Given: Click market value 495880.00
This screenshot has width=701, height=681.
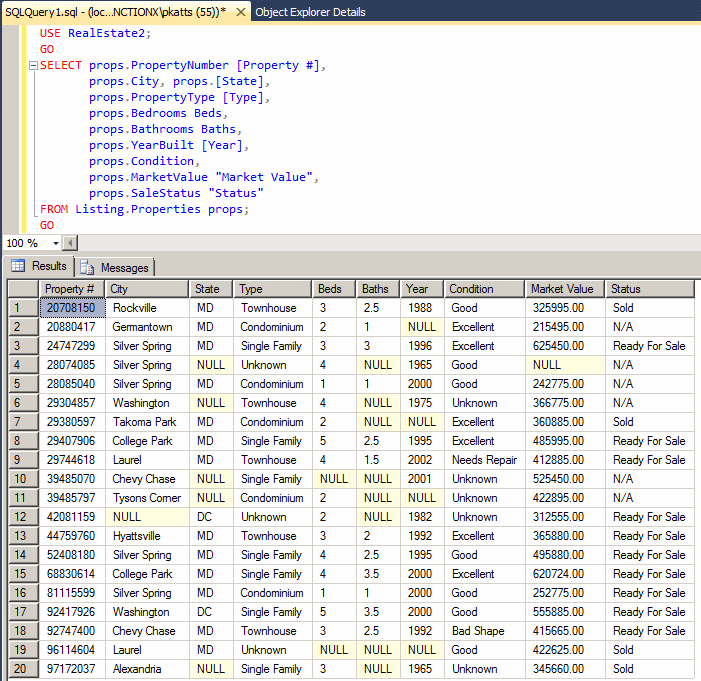Looking at the screenshot, I should (x=565, y=555).
